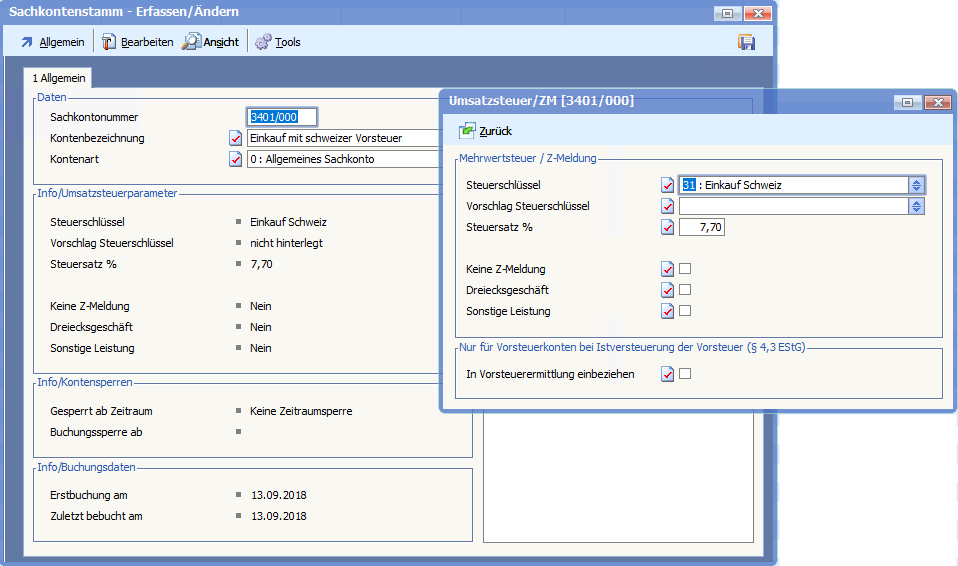Tick the Sonstige Leistung checkbox

[x=685, y=311]
